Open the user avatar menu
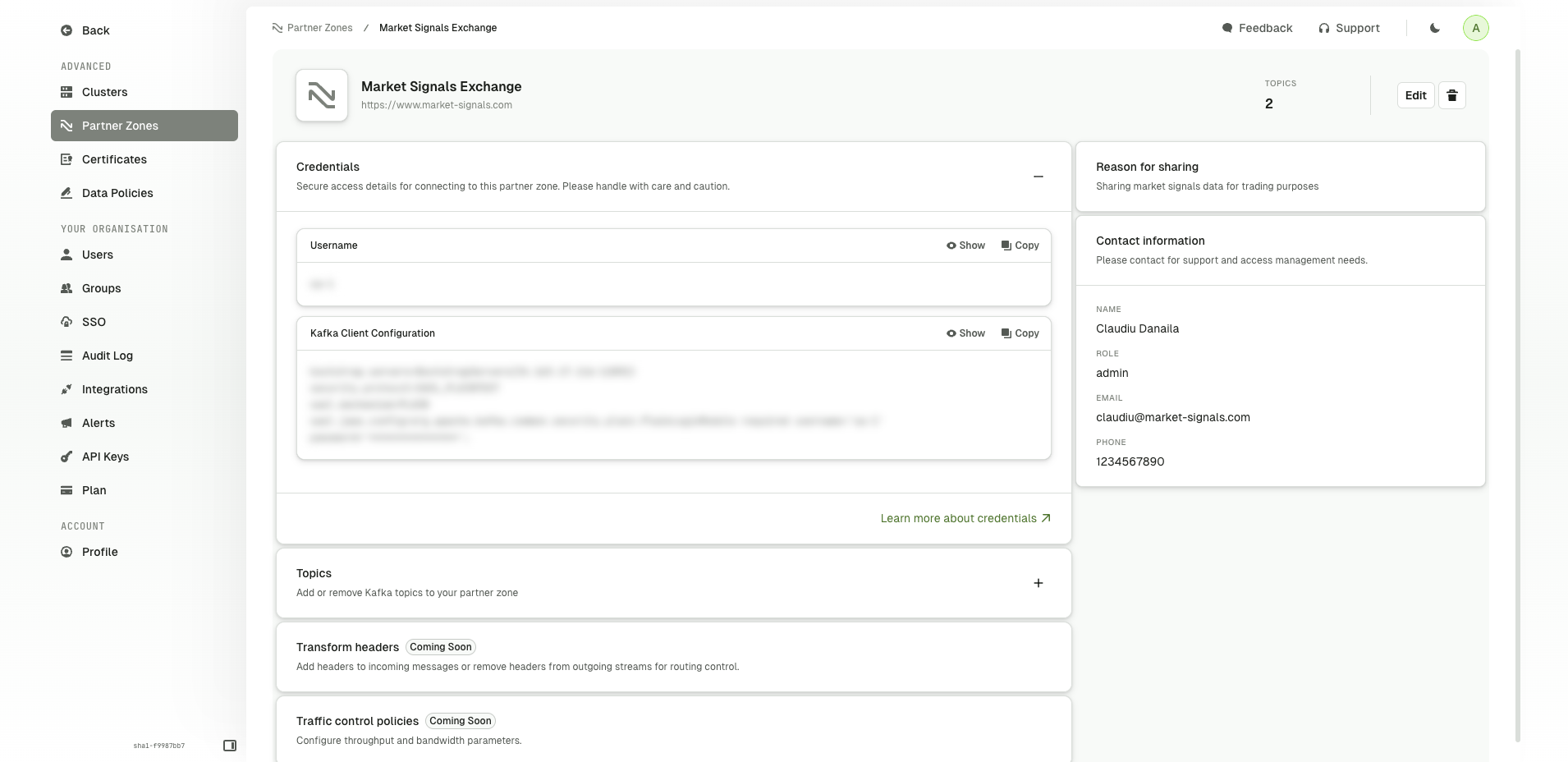This screenshot has height=762, width=1568. pyautogui.click(x=1475, y=28)
